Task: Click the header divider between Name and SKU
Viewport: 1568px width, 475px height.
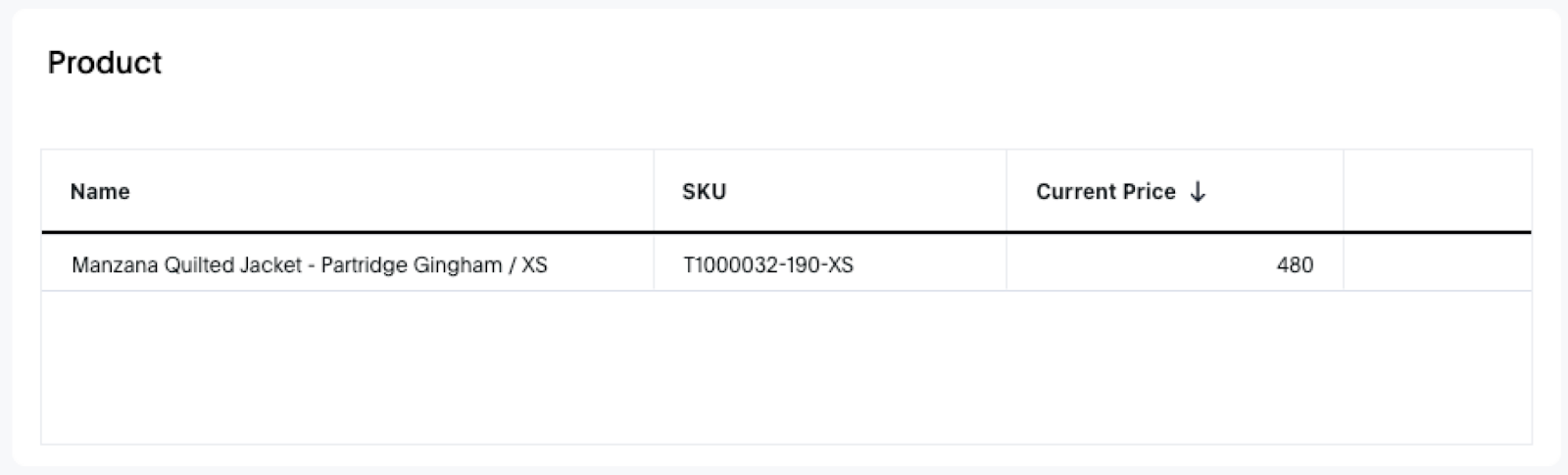Action: click(x=654, y=192)
